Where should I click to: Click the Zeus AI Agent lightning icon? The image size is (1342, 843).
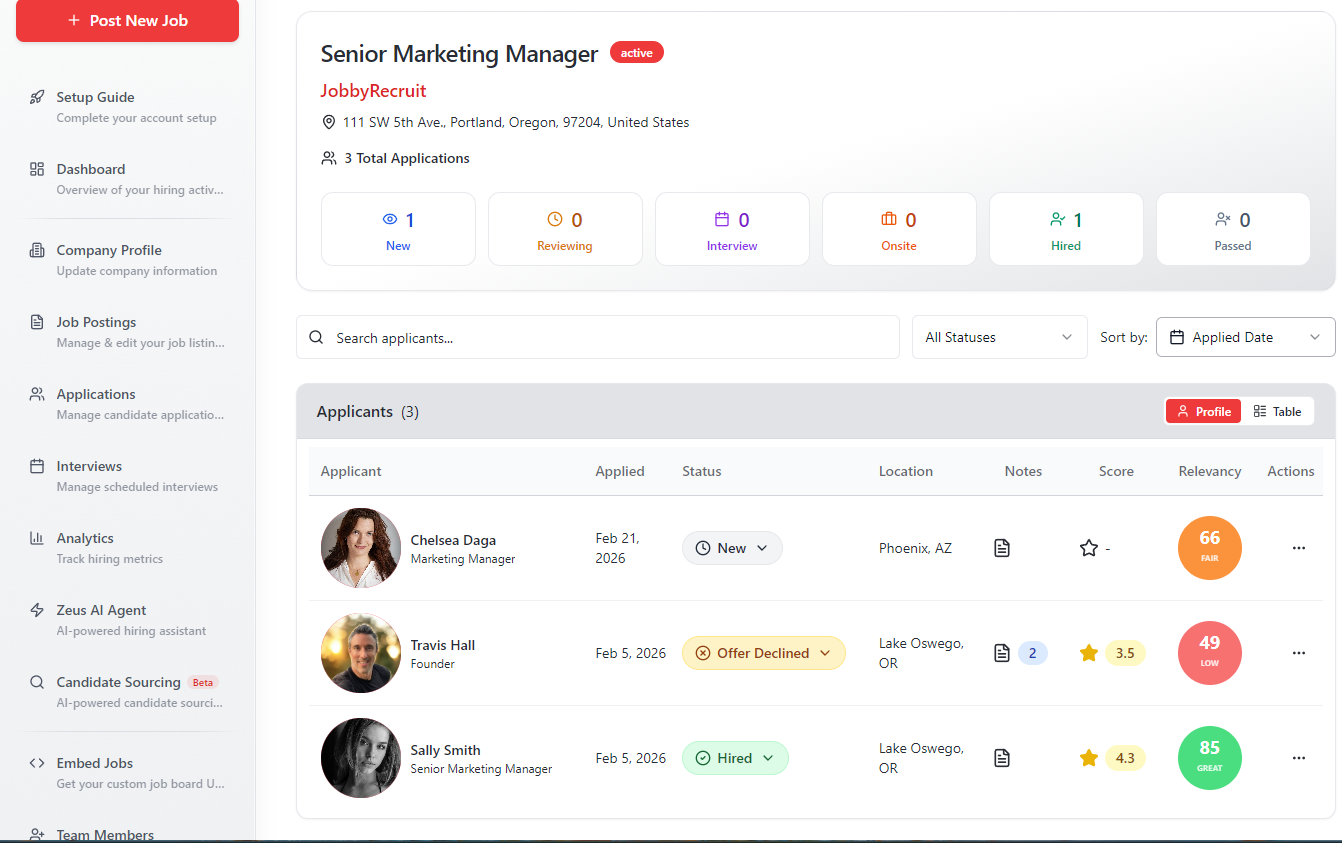click(x=37, y=610)
